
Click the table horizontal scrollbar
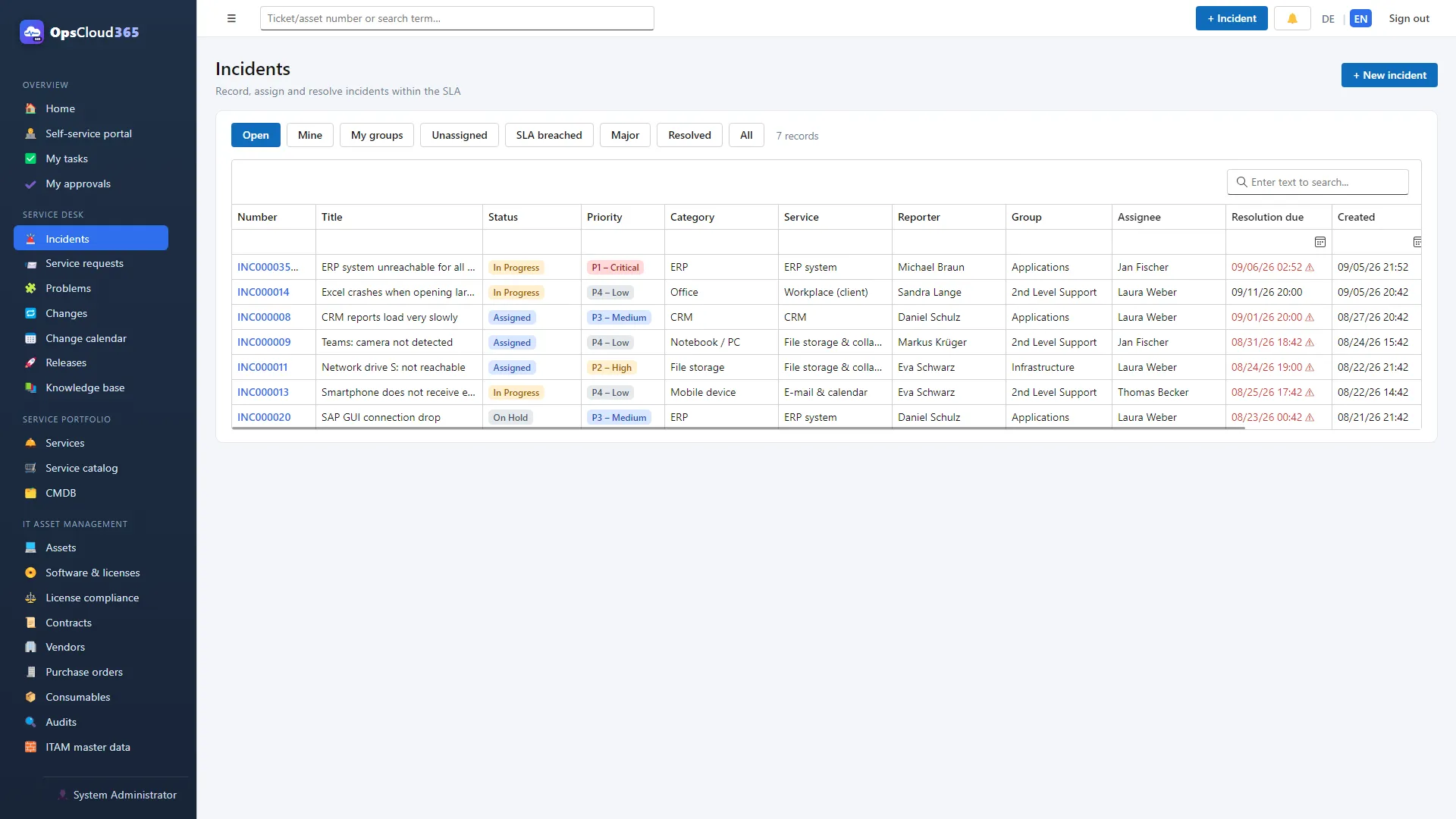click(x=739, y=428)
